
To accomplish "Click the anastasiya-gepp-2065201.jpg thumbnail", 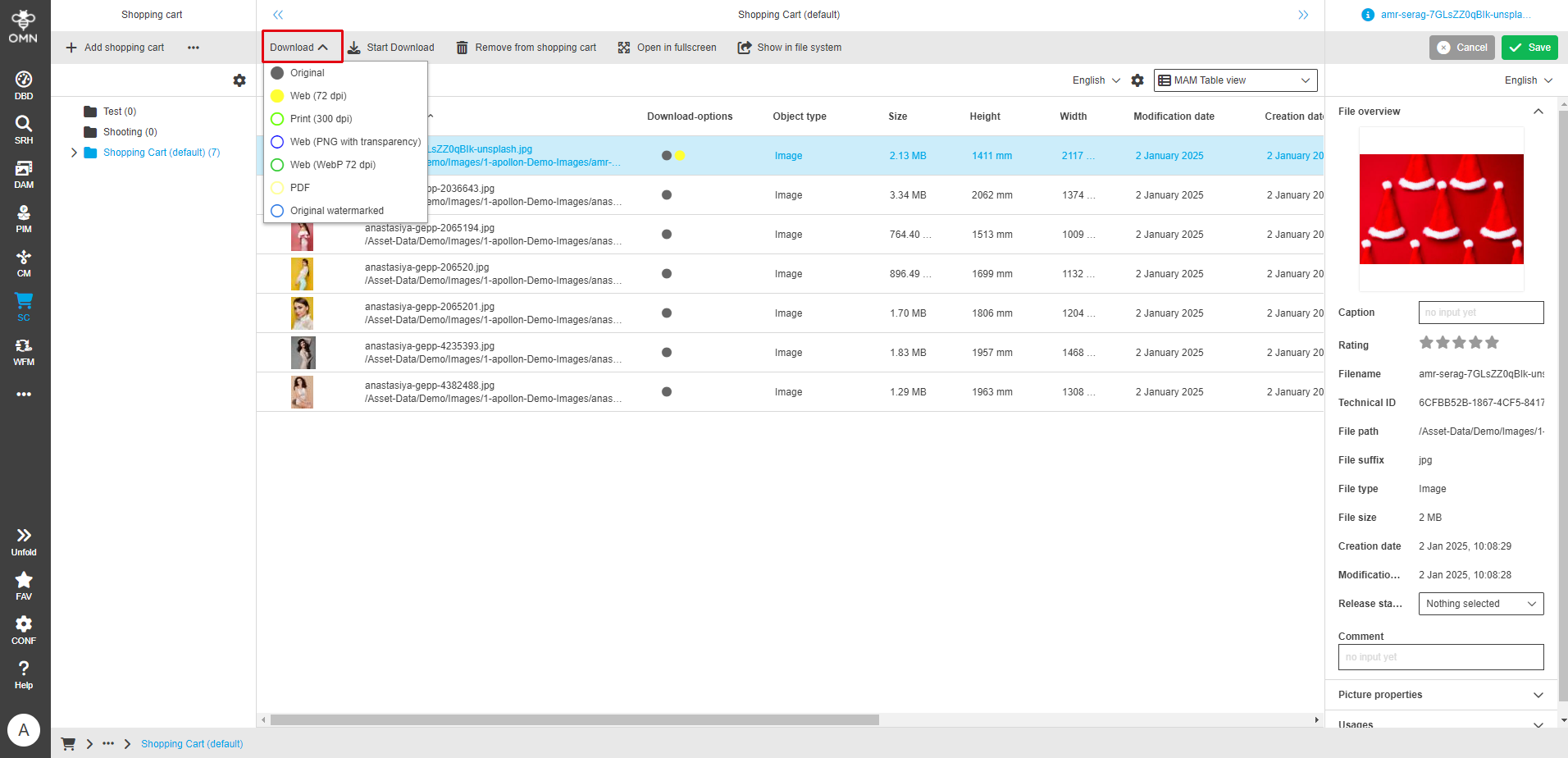I will (302, 313).
